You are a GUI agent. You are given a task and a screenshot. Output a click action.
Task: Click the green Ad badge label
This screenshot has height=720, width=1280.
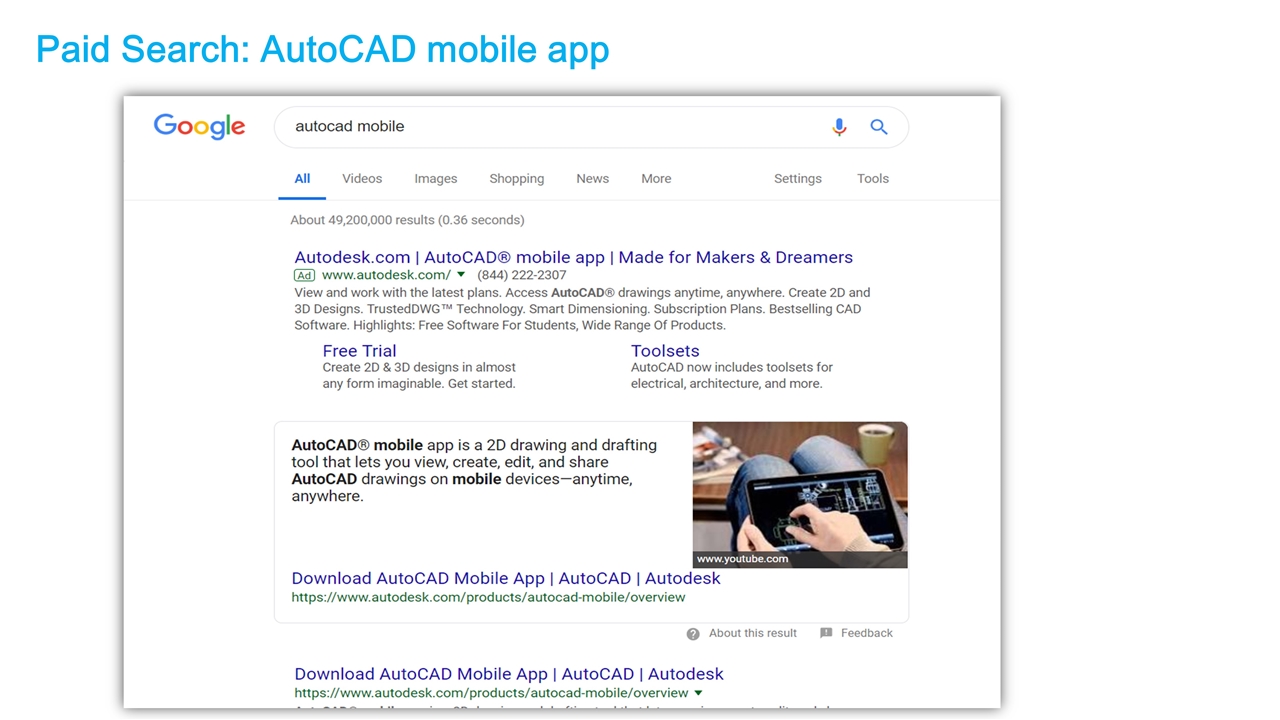coord(304,275)
